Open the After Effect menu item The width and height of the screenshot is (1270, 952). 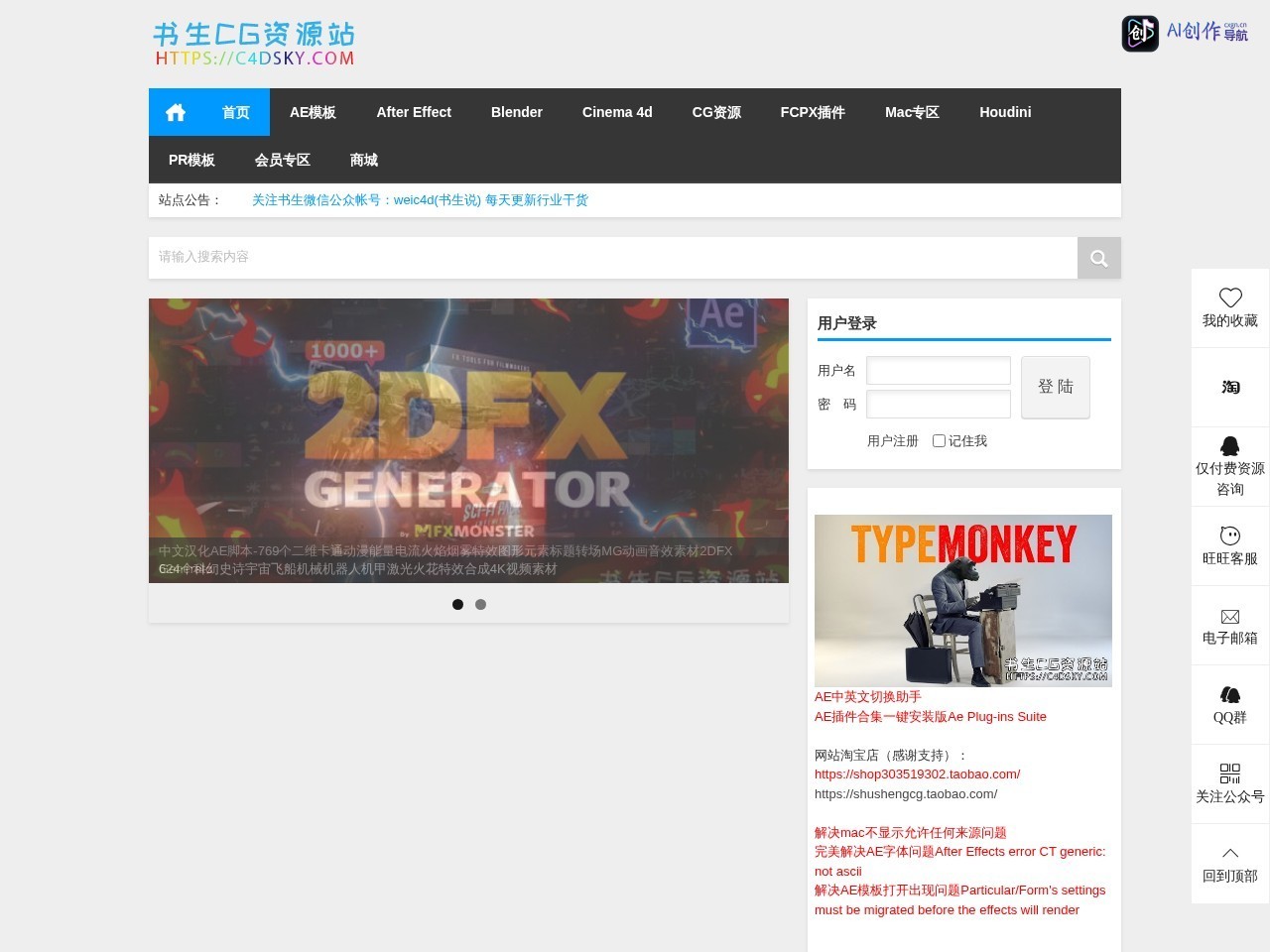414,112
